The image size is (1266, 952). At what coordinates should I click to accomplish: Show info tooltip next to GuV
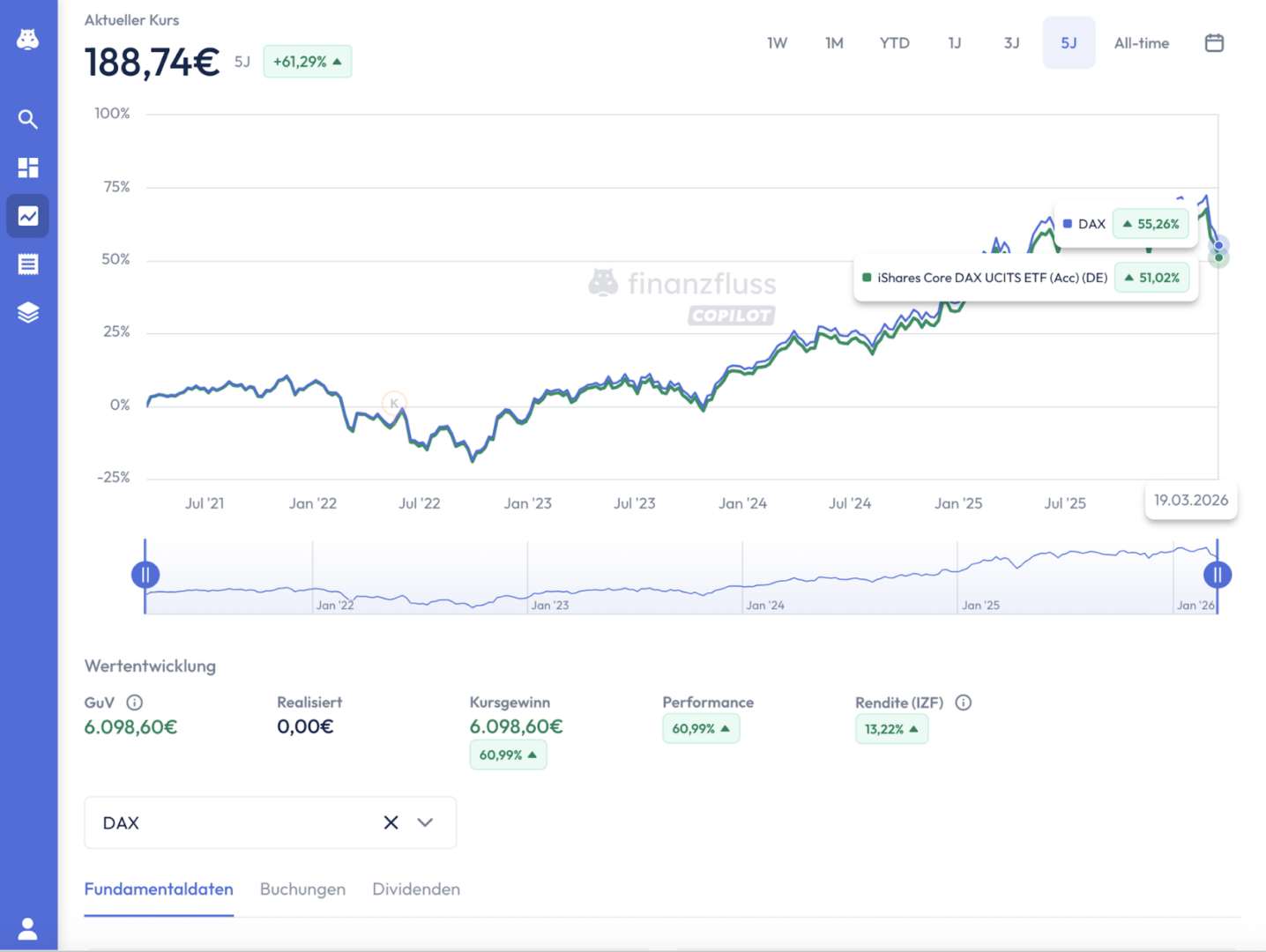(x=135, y=703)
